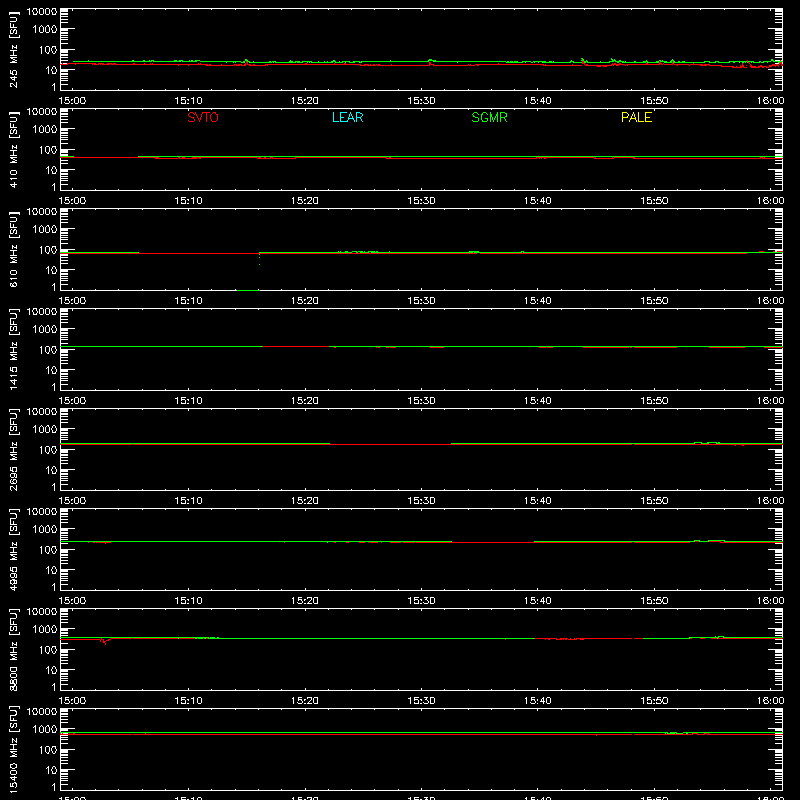
Task: Click the 10000 y-tick of 2695 MHz plot
Action: (42, 412)
